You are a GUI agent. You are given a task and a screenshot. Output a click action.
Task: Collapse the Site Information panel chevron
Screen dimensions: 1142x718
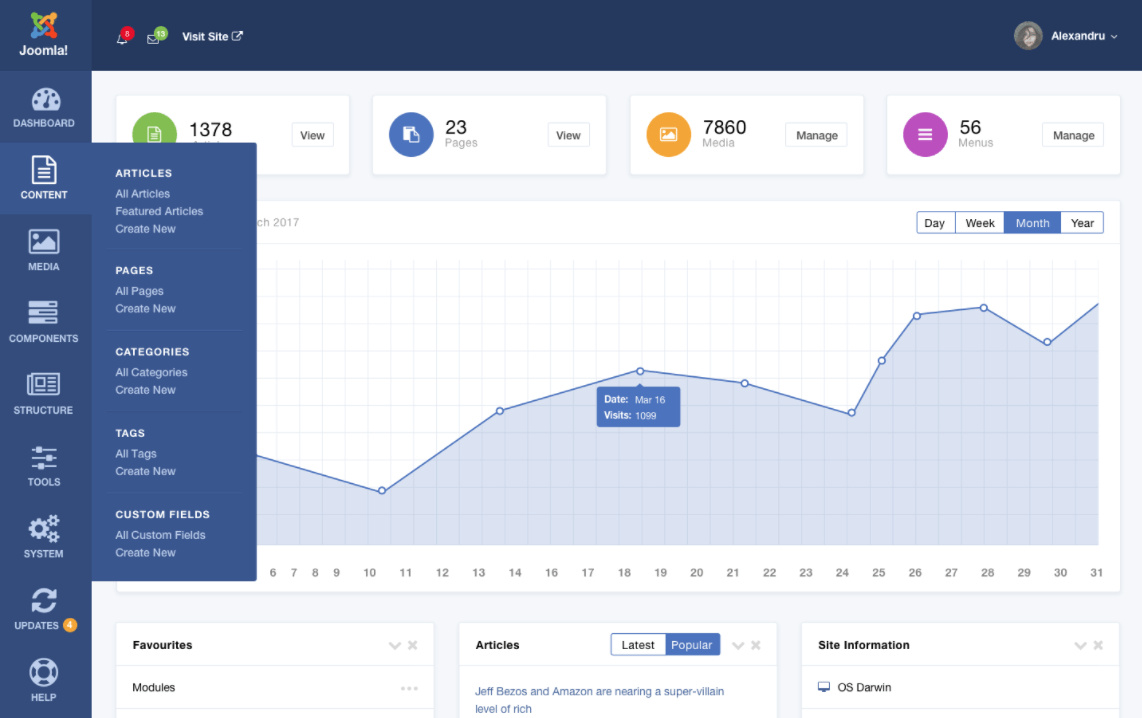(1080, 646)
